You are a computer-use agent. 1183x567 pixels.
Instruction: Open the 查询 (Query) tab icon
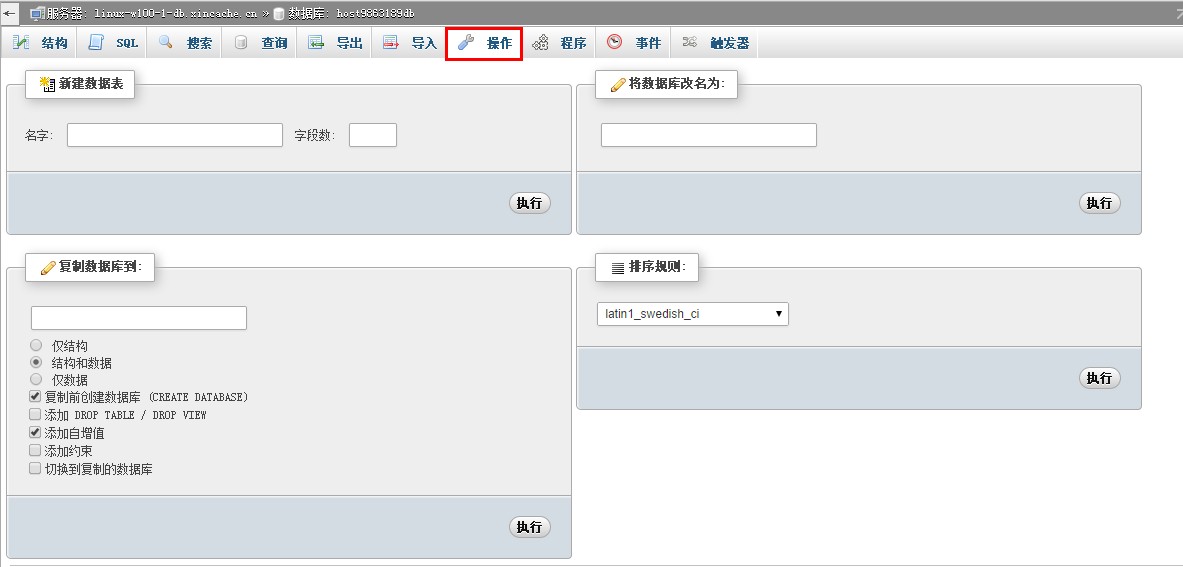pos(241,43)
